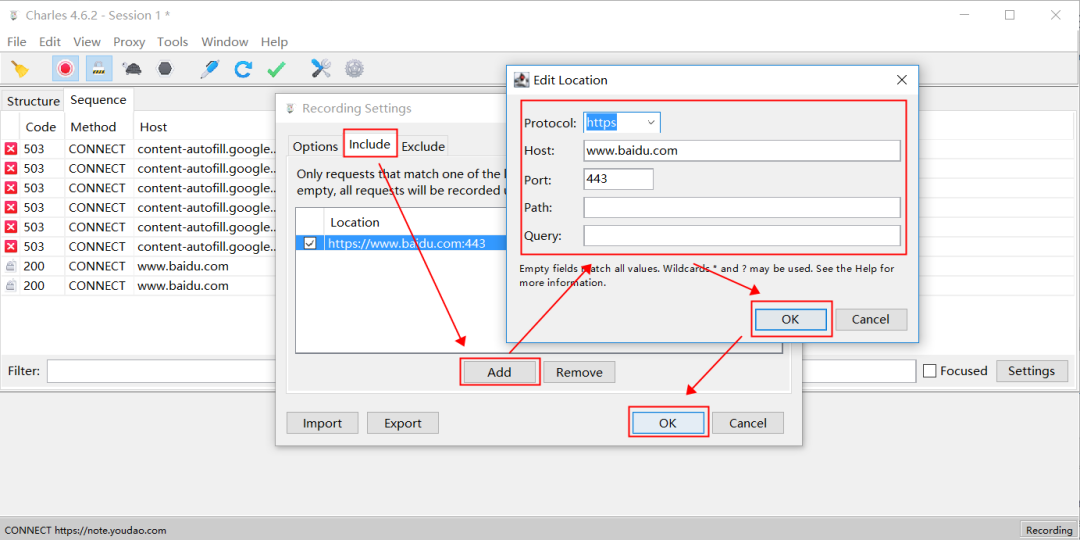
Task: Select the first www.baidu.com host entry
Action: pos(183,267)
